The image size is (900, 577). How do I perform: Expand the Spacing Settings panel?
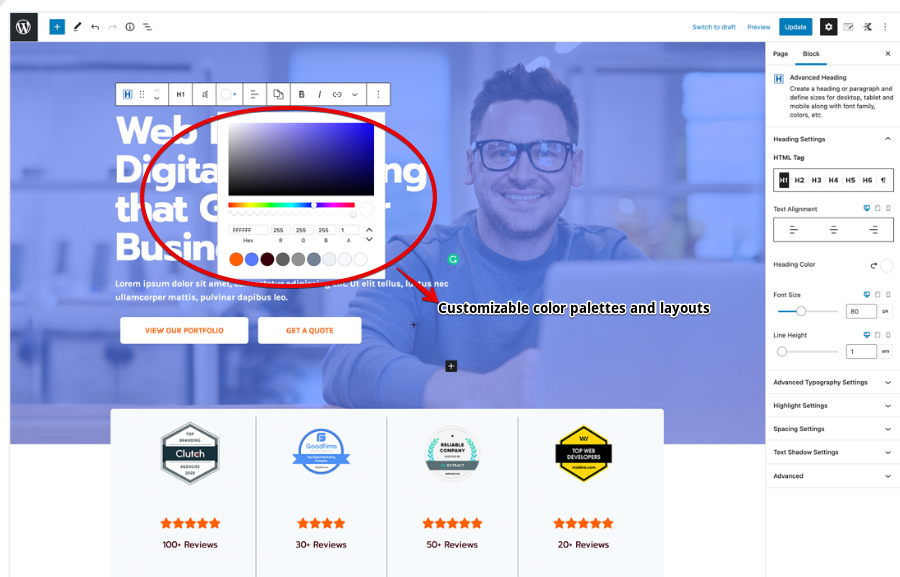coord(833,429)
